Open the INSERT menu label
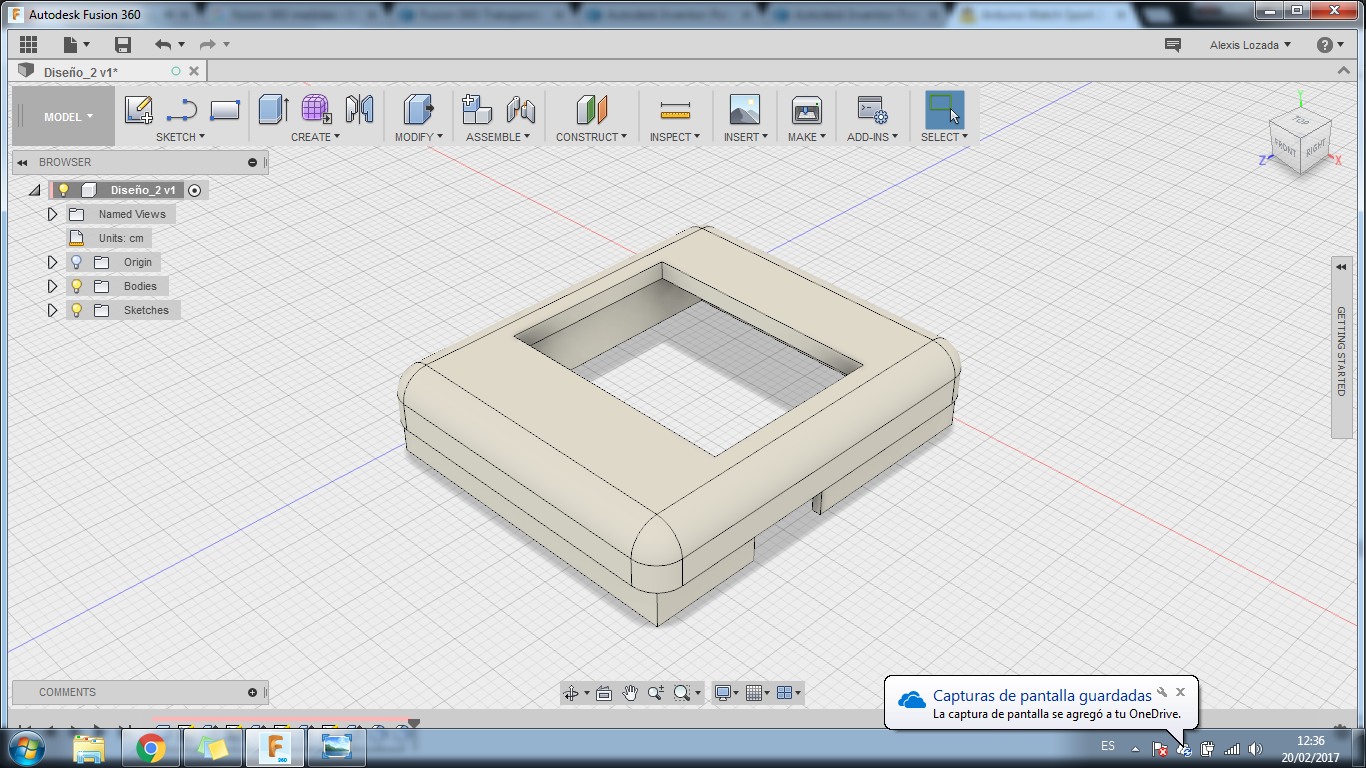1366x768 pixels. [746, 137]
